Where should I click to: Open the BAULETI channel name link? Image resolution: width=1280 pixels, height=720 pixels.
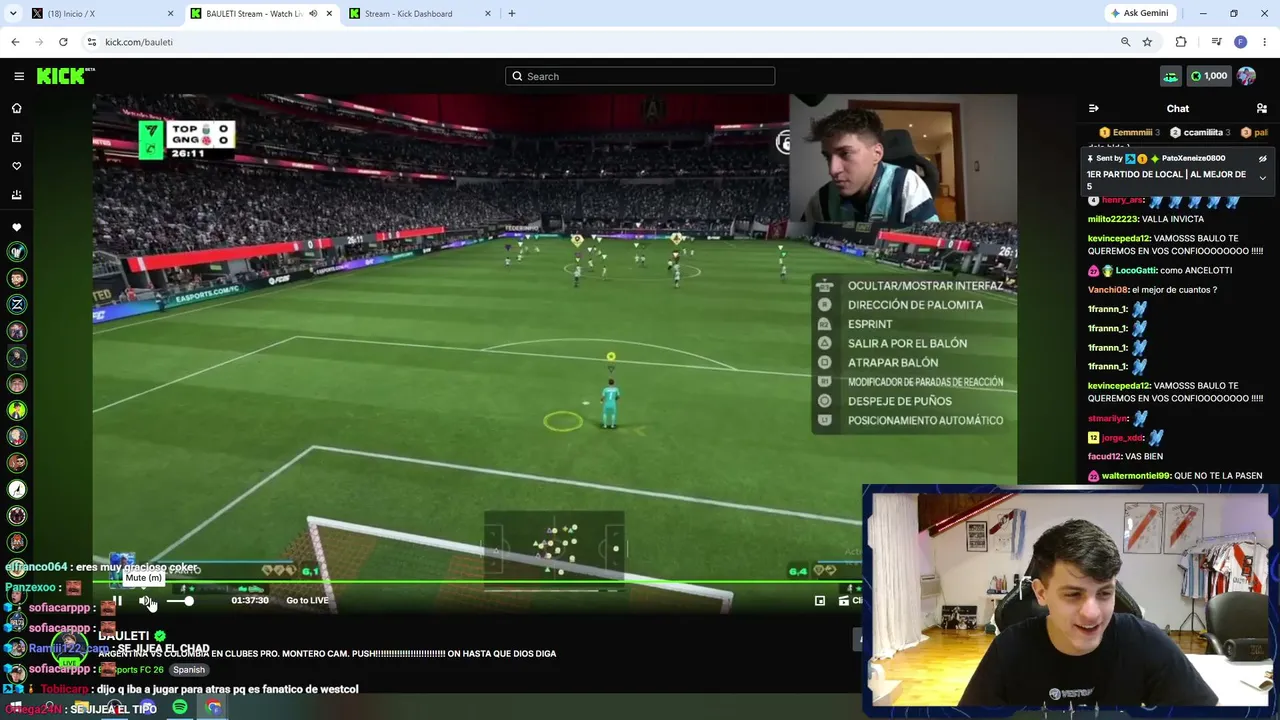click(x=124, y=636)
